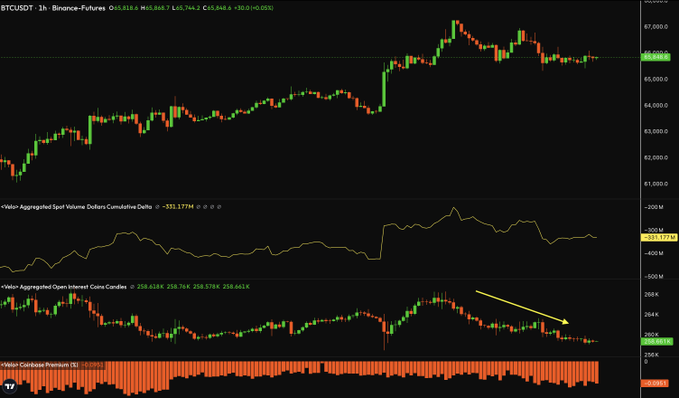
Task: Click the -400M delta axis label
Action: pos(653,253)
